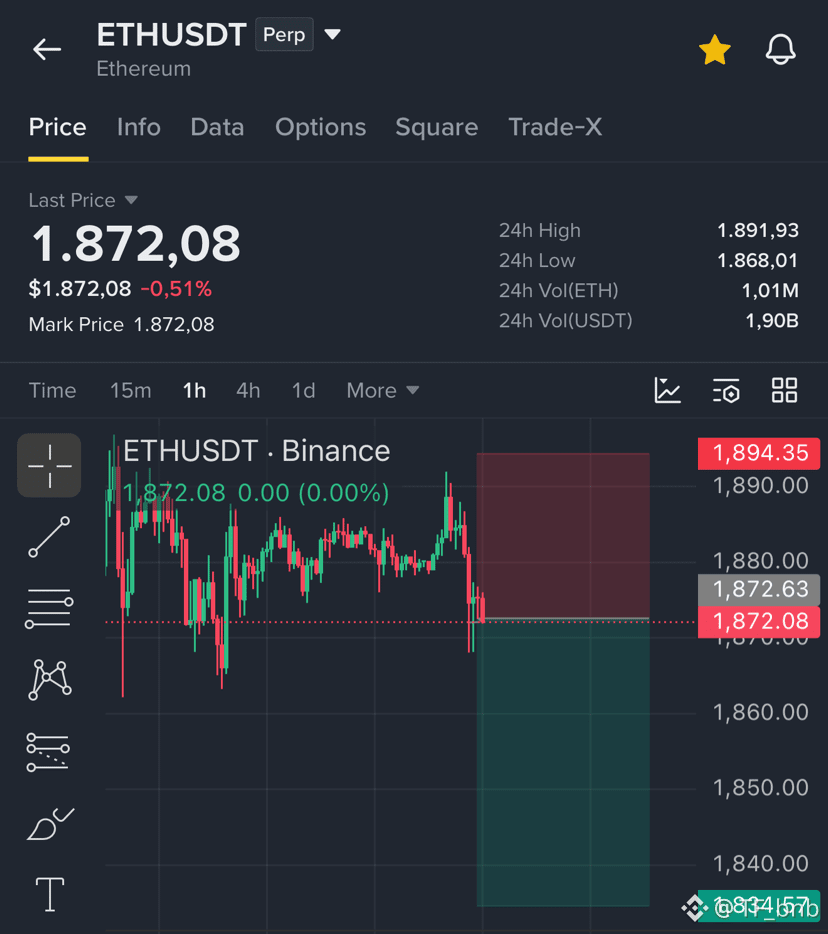Viewport: 828px width, 934px height.
Task: Select the 4h chart interval
Action: click(x=248, y=391)
